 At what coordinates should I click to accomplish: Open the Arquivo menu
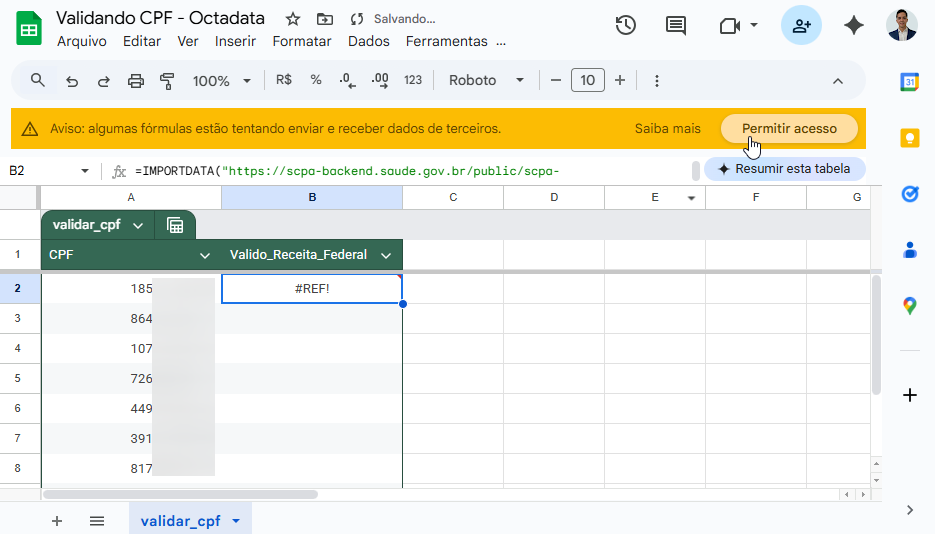82,41
